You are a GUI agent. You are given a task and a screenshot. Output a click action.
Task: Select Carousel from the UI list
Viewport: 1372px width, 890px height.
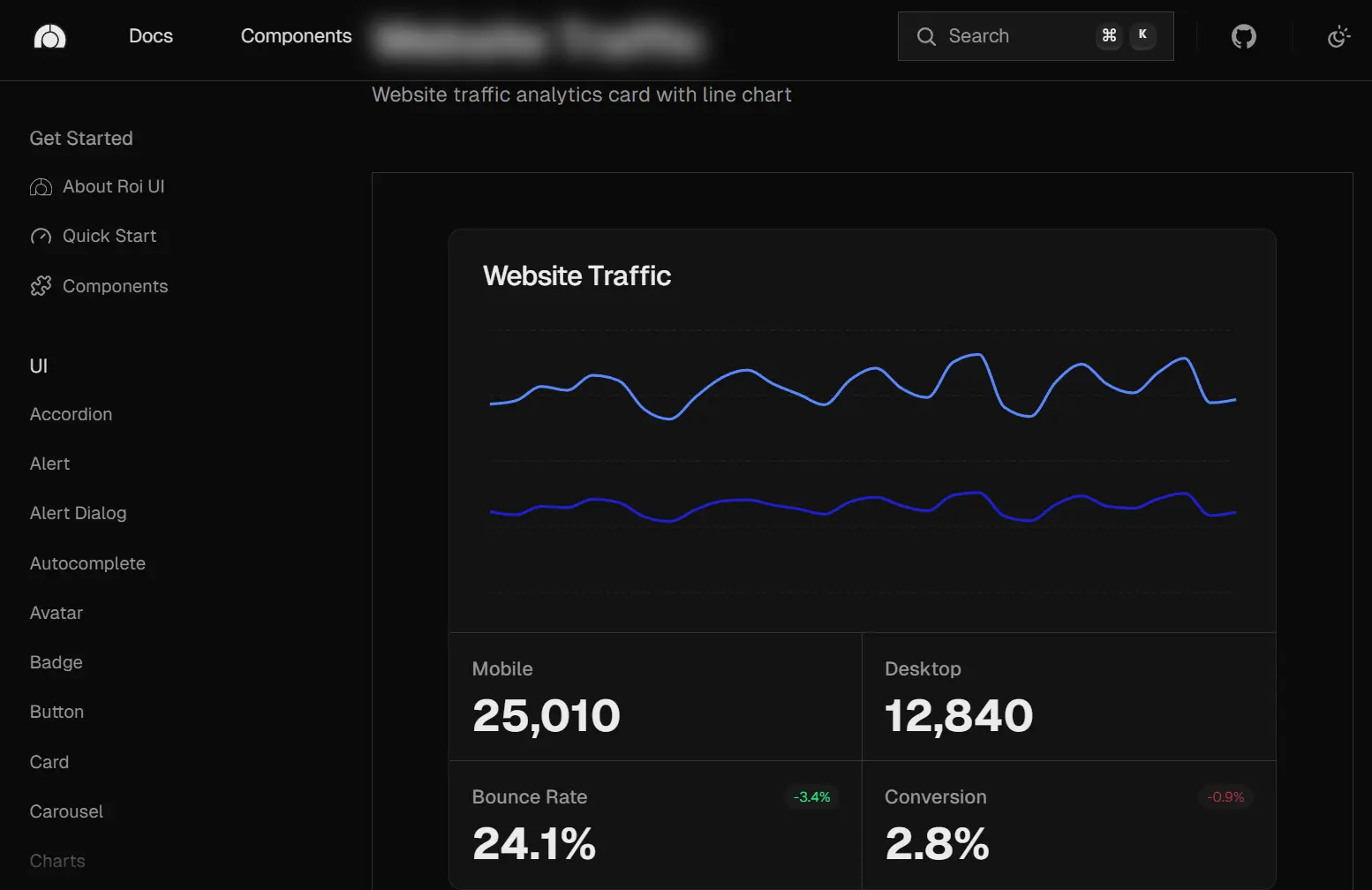click(66, 811)
